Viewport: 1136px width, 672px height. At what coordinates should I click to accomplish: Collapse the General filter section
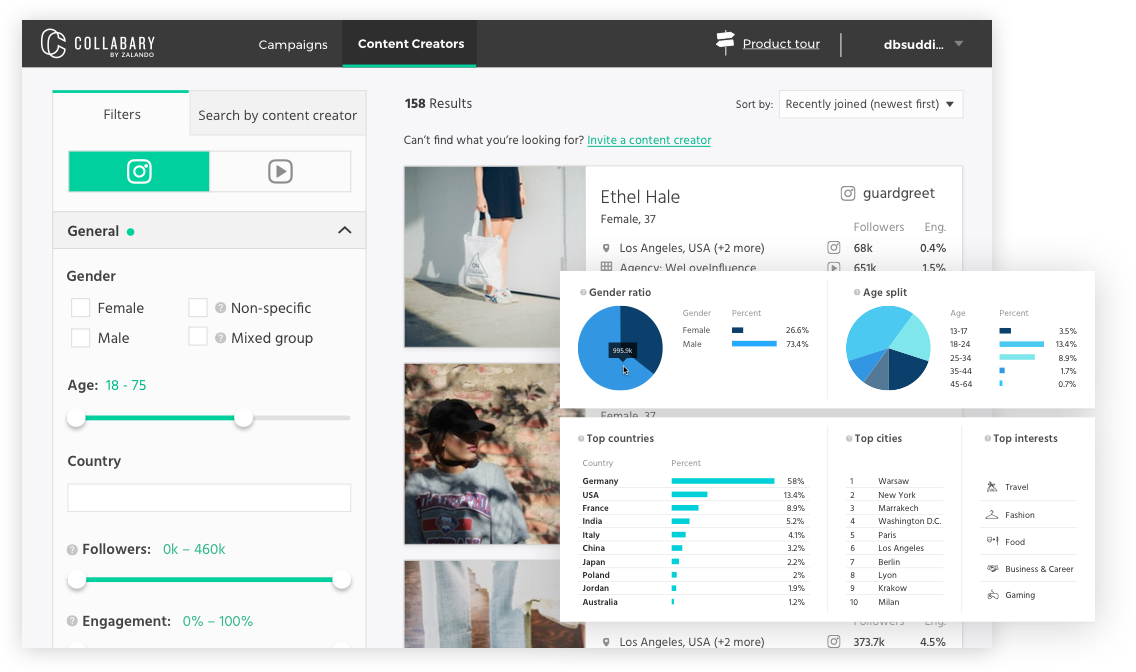point(344,231)
